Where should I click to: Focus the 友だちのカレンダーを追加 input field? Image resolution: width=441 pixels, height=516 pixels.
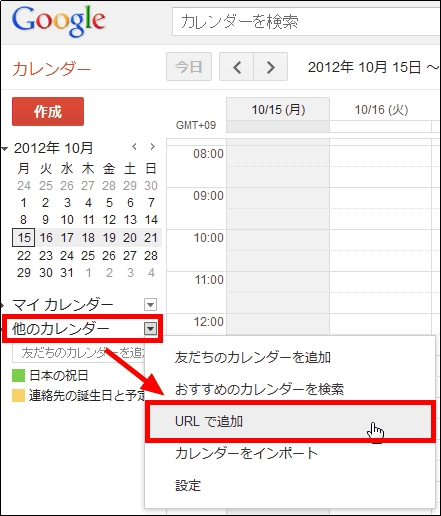click(79, 353)
